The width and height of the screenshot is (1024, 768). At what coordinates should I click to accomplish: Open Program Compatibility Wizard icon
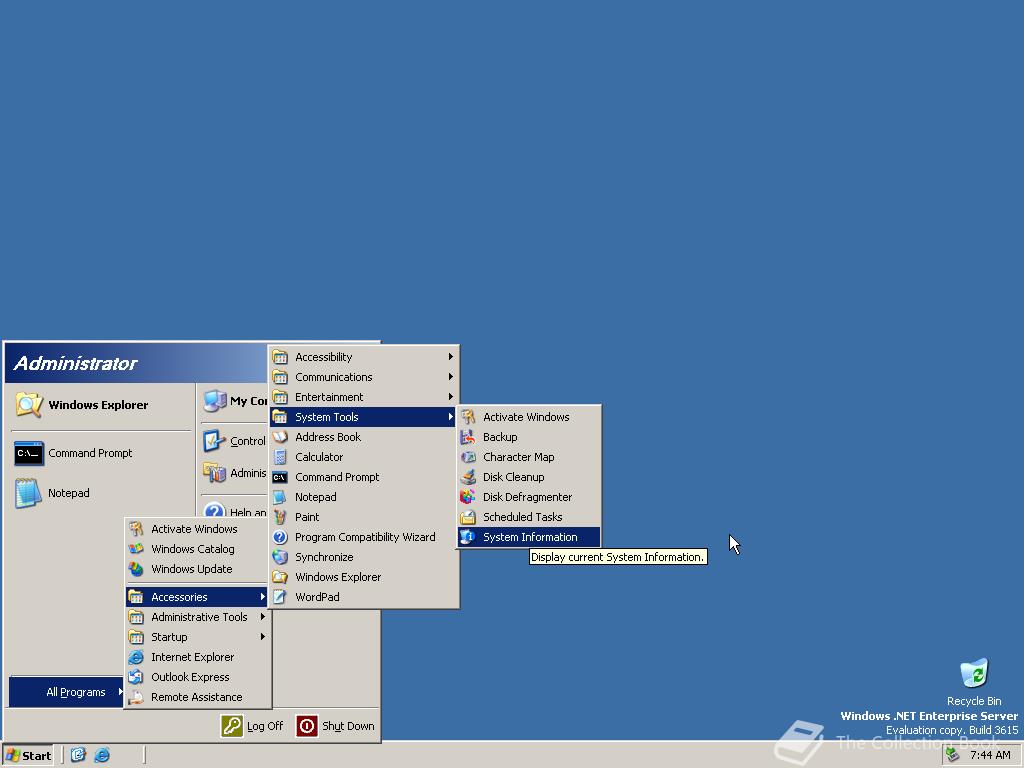point(280,537)
